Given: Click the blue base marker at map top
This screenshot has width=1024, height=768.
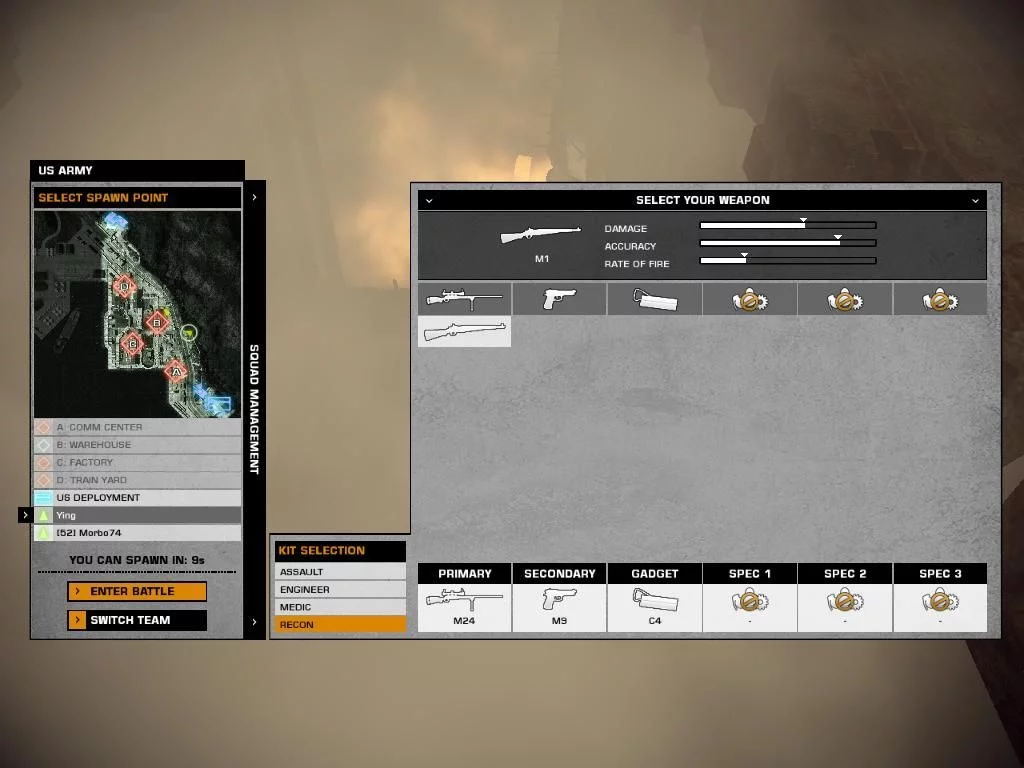Looking at the screenshot, I should 116,220.
